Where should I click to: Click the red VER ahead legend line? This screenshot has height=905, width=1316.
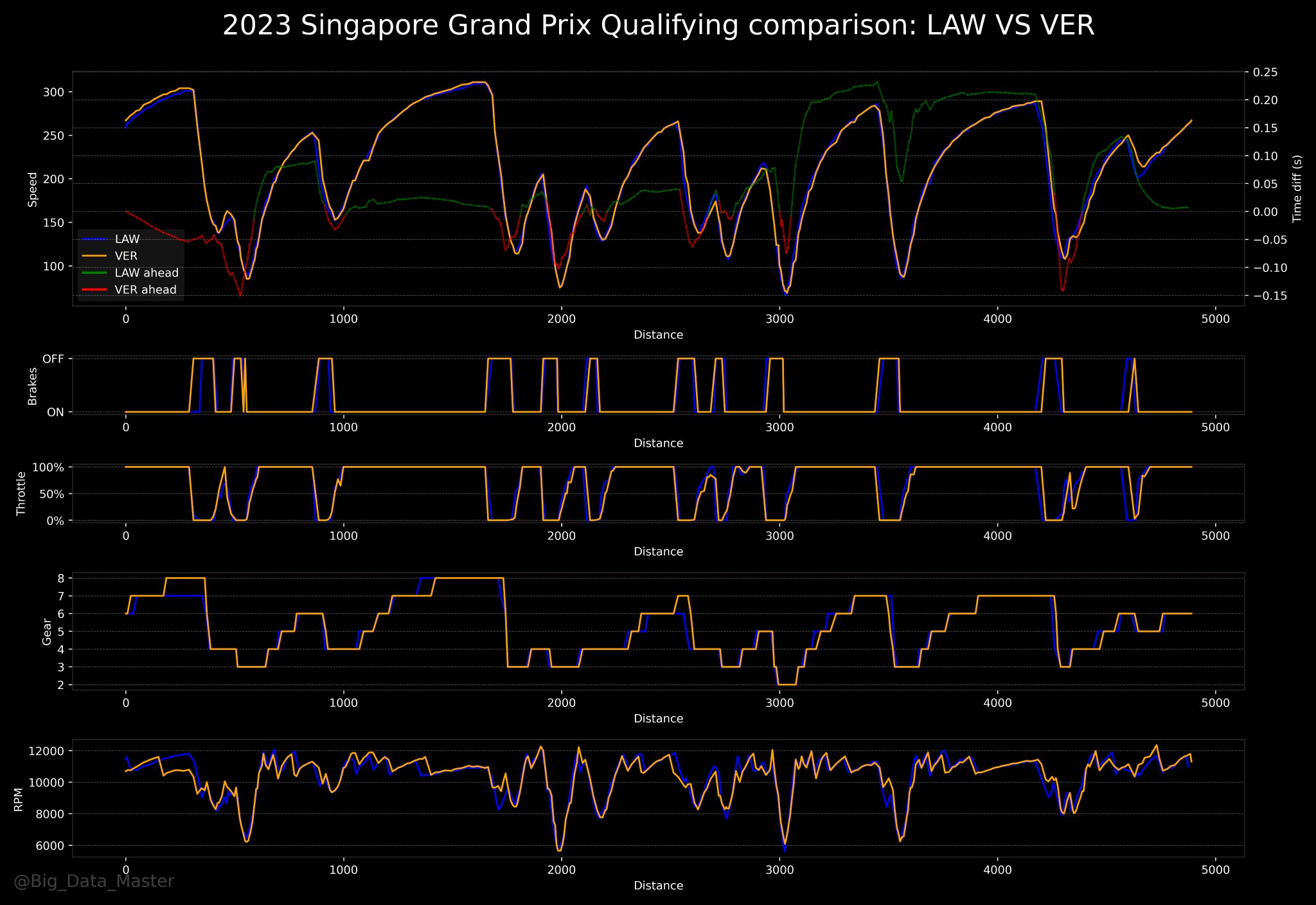point(96,290)
